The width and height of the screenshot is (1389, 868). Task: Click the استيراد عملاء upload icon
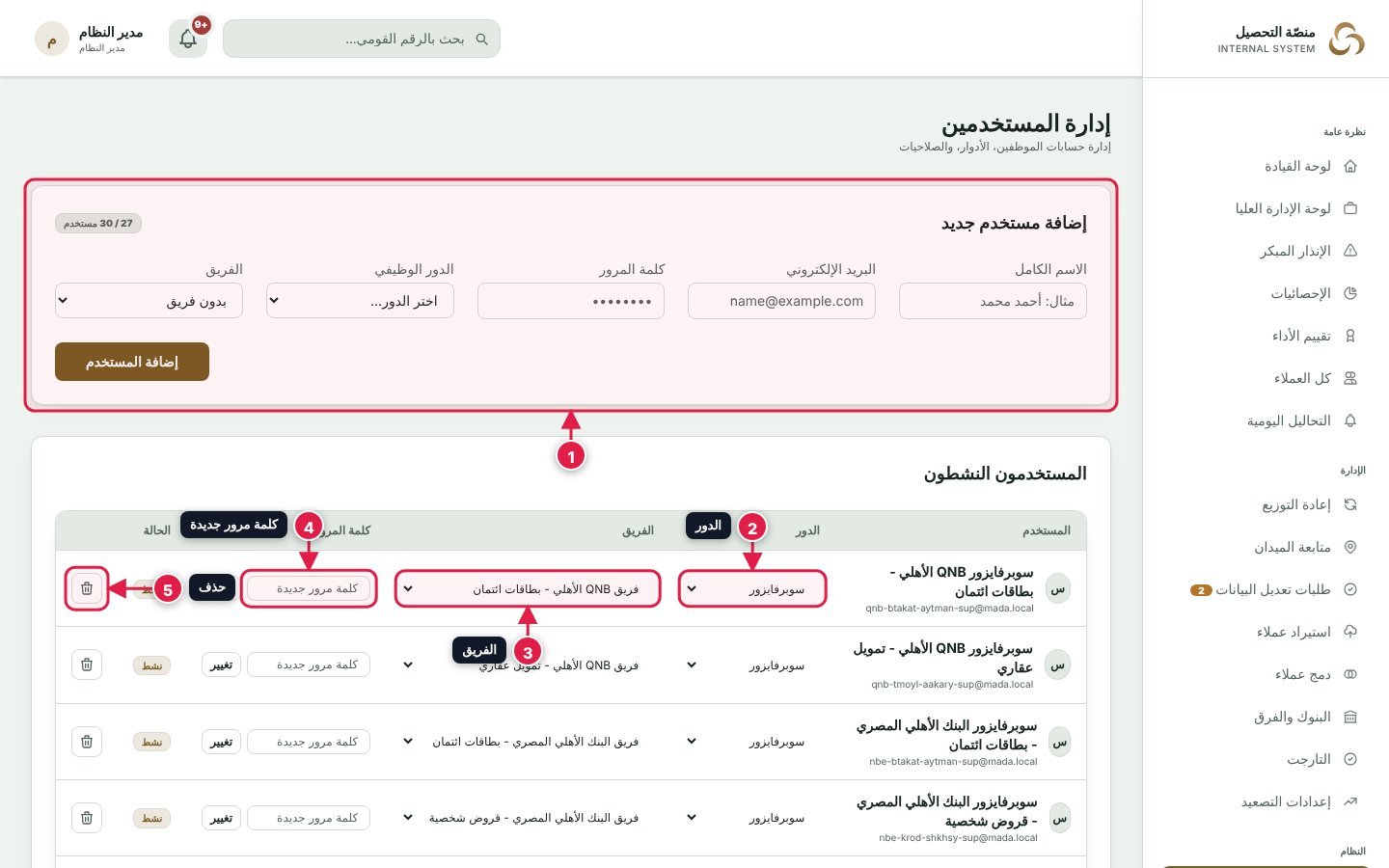click(1350, 632)
